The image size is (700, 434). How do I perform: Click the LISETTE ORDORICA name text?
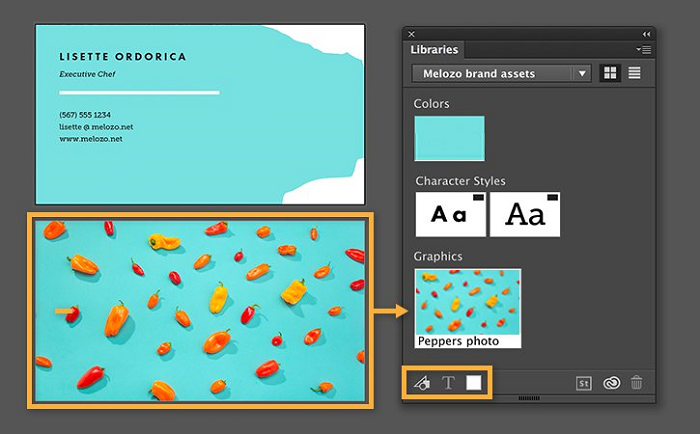pyautogui.click(x=123, y=57)
